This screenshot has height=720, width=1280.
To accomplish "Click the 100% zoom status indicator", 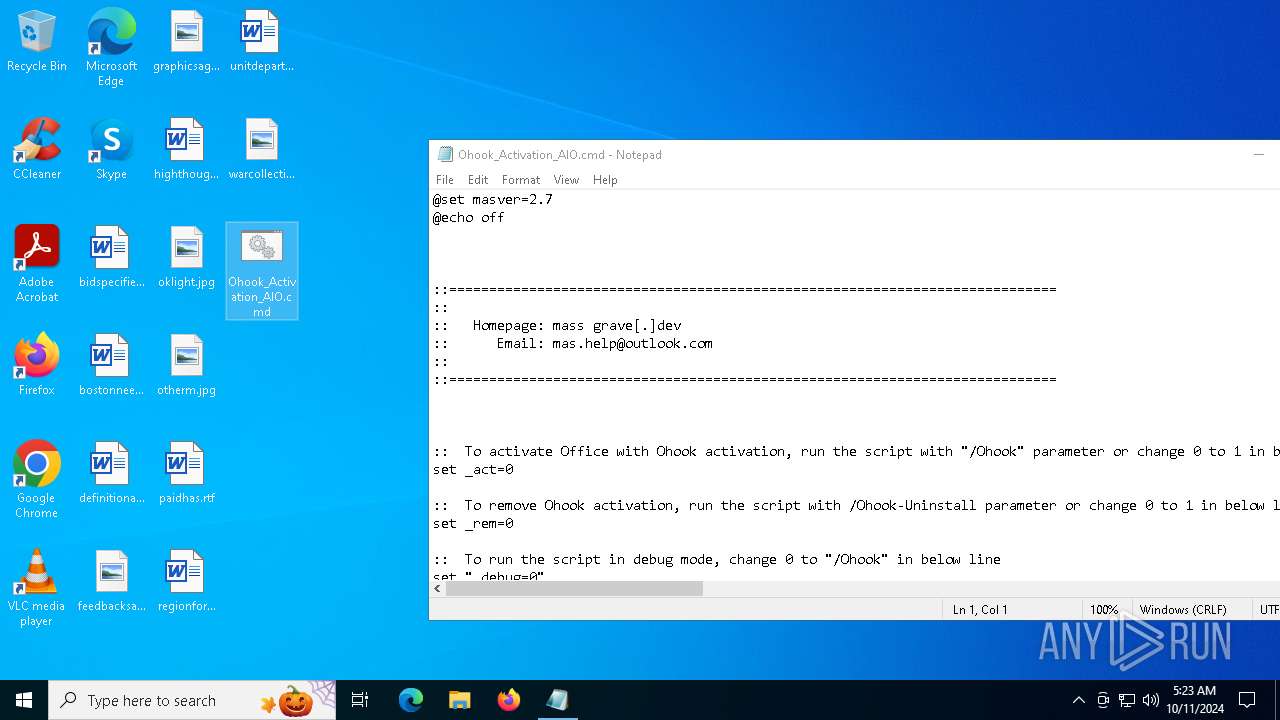I will point(1104,609).
